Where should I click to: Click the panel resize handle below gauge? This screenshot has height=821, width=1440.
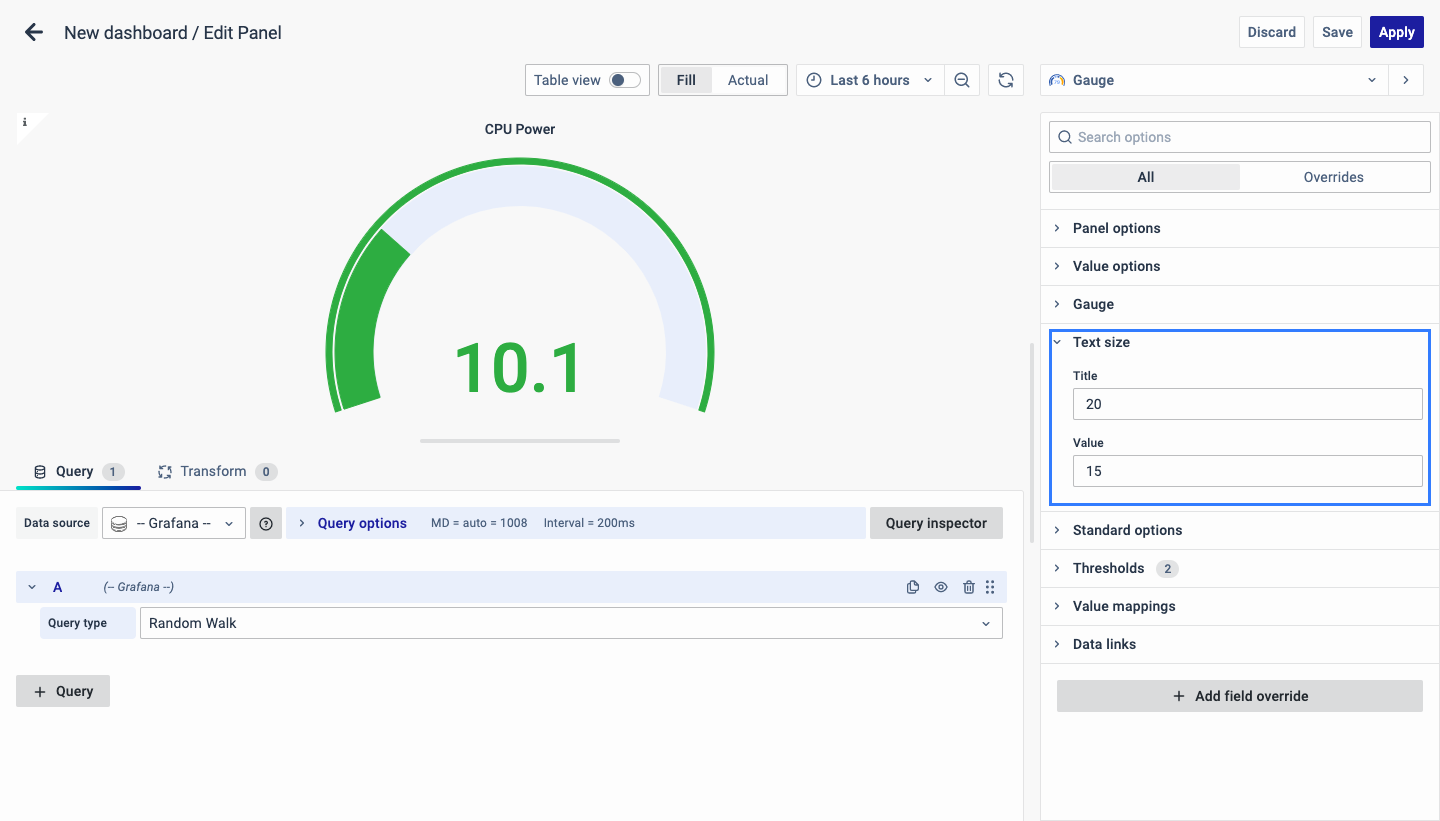[520, 440]
